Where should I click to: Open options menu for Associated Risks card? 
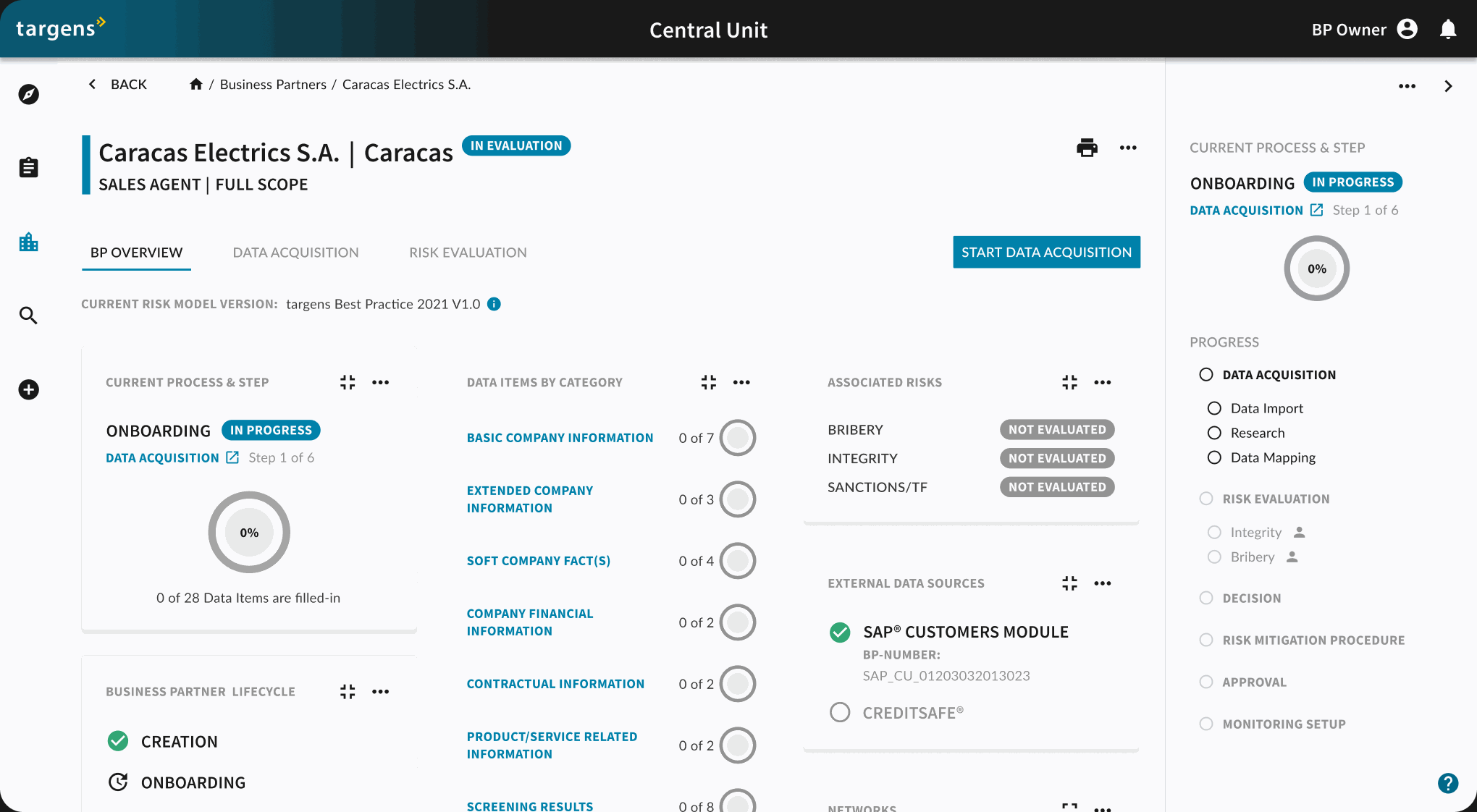tap(1103, 382)
